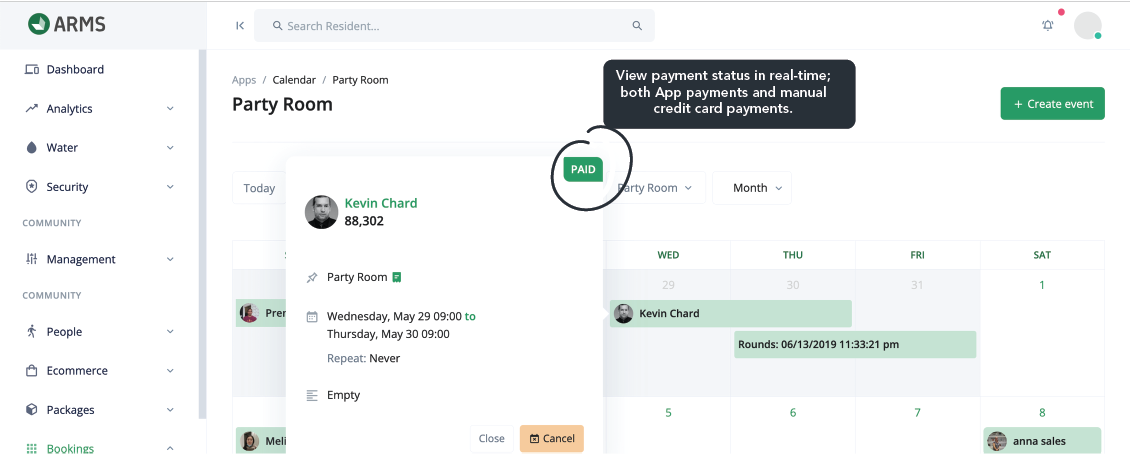Click the Analytics chart icon
The image size is (1131, 454).
pyautogui.click(x=31, y=108)
